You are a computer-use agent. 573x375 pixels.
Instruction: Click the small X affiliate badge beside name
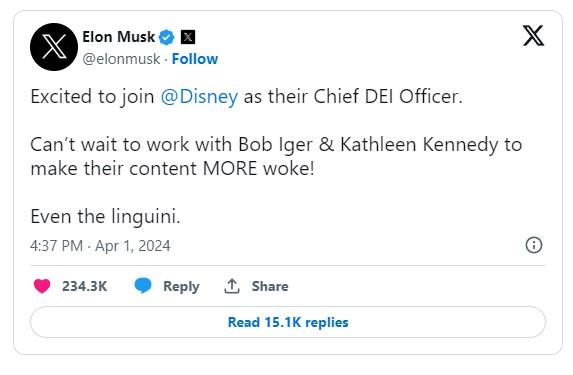(x=188, y=37)
